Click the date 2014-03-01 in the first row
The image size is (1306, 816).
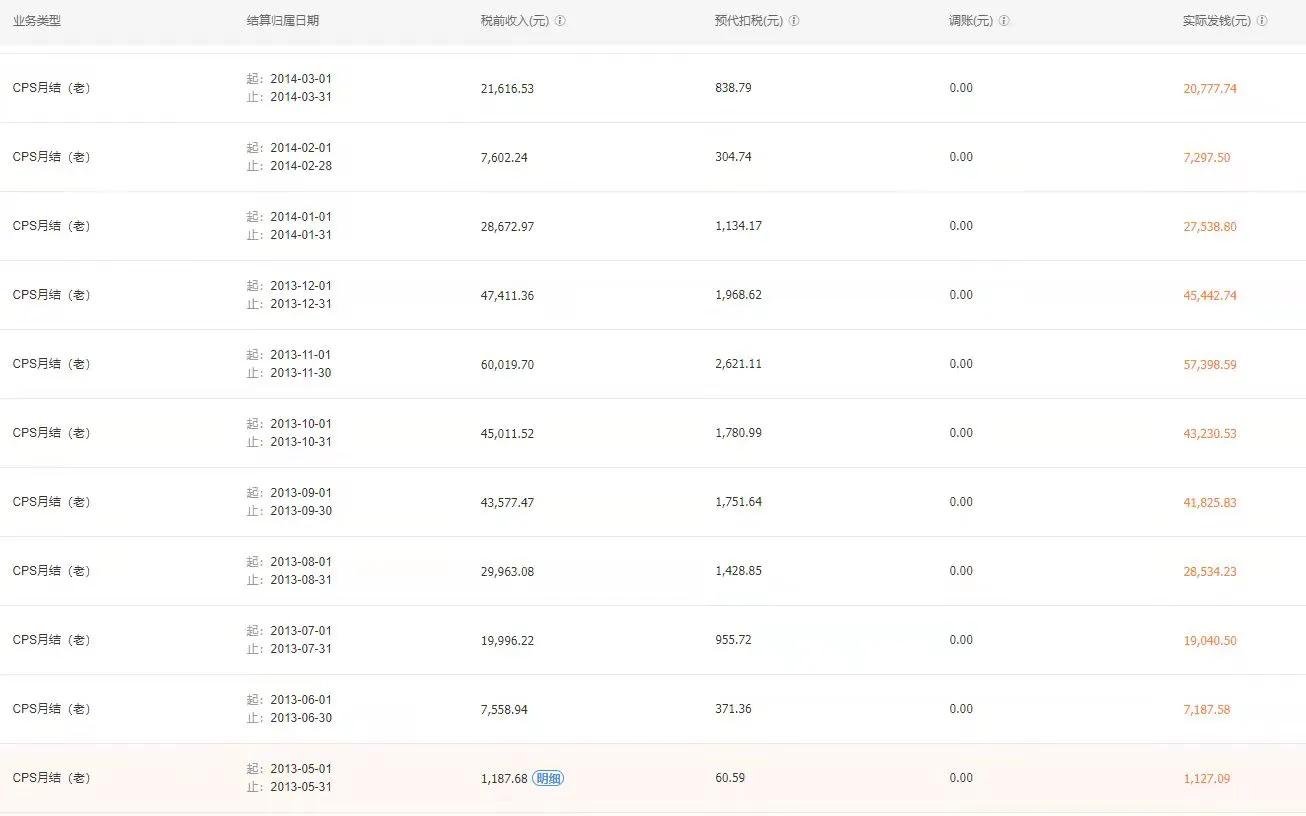click(x=300, y=78)
